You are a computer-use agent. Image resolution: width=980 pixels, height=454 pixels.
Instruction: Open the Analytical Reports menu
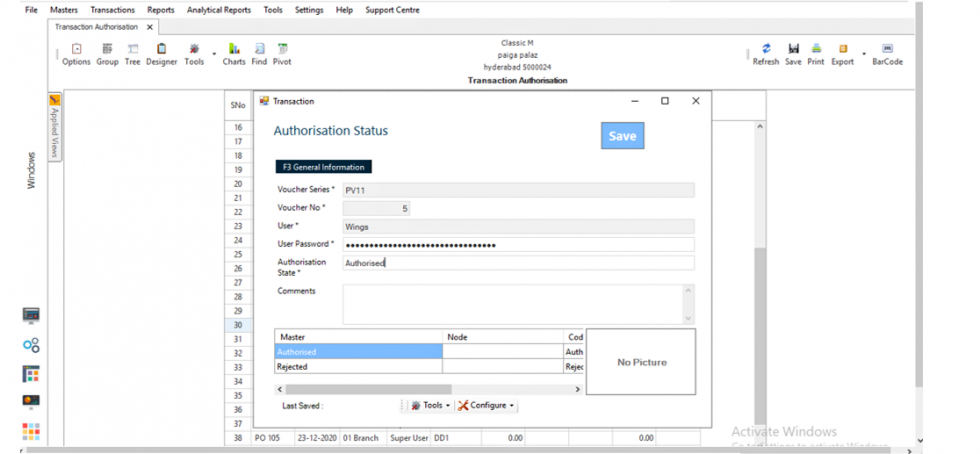coord(218,10)
